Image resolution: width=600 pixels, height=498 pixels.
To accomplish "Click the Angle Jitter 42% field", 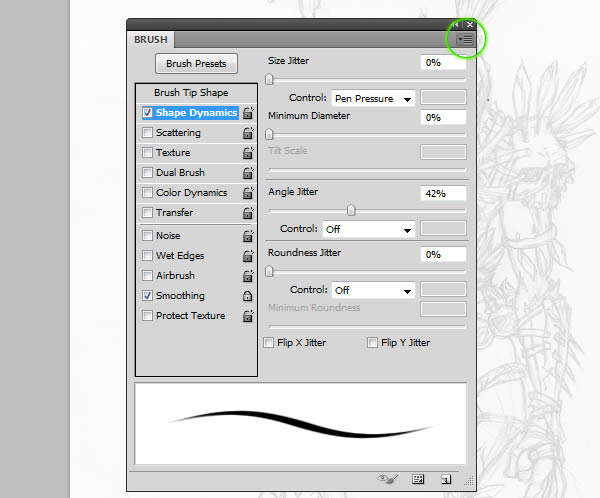I will pyautogui.click(x=443, y=193).
